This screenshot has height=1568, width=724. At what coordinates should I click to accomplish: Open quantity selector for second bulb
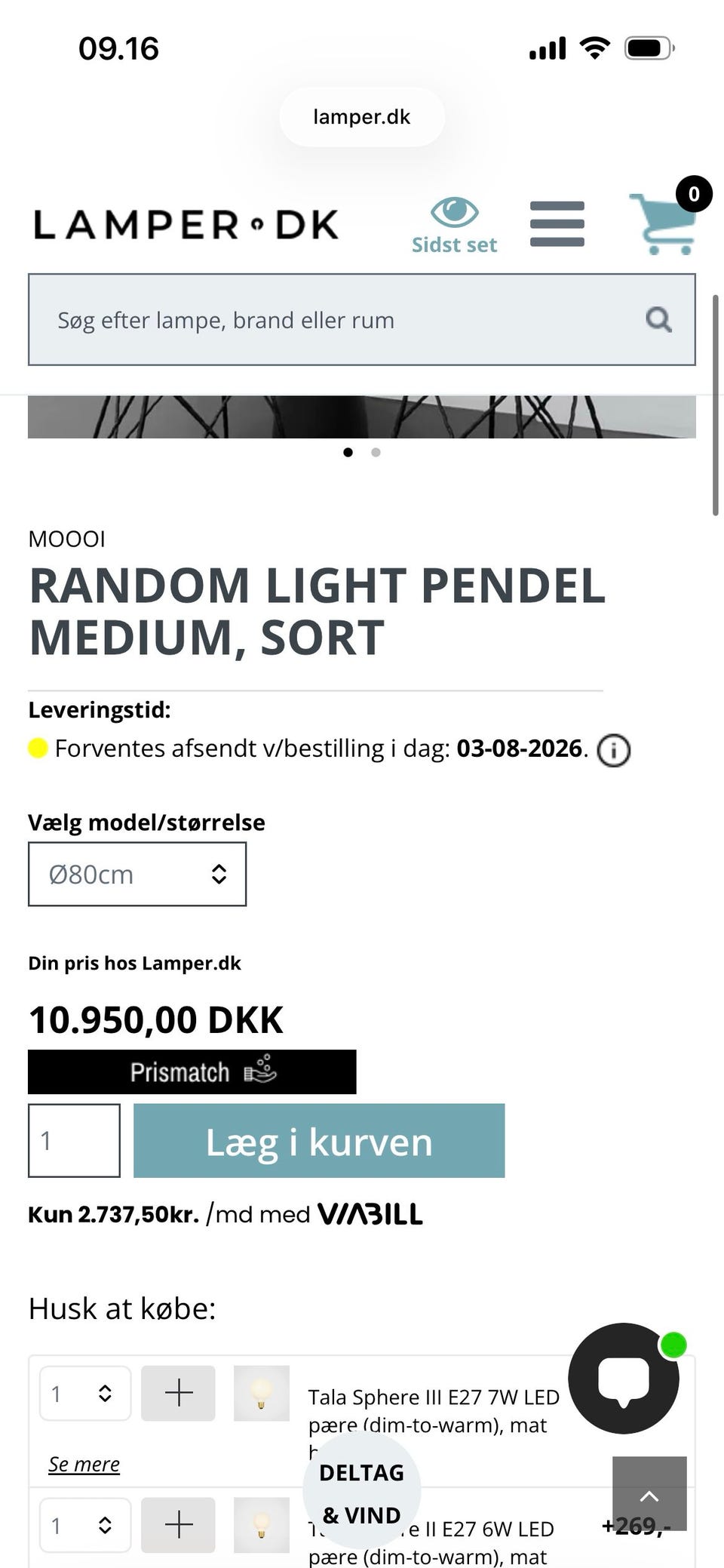click(x=84, y=1525)
